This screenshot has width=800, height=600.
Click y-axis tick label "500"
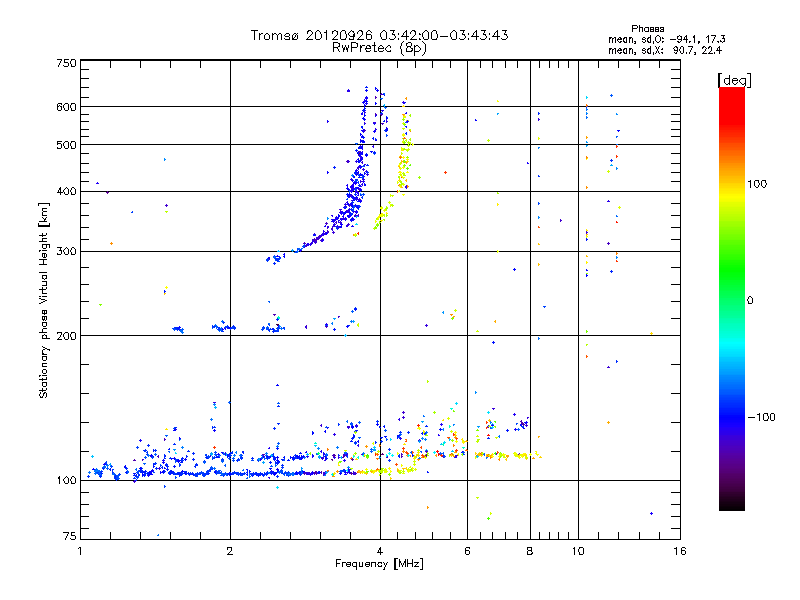point(66,145)
